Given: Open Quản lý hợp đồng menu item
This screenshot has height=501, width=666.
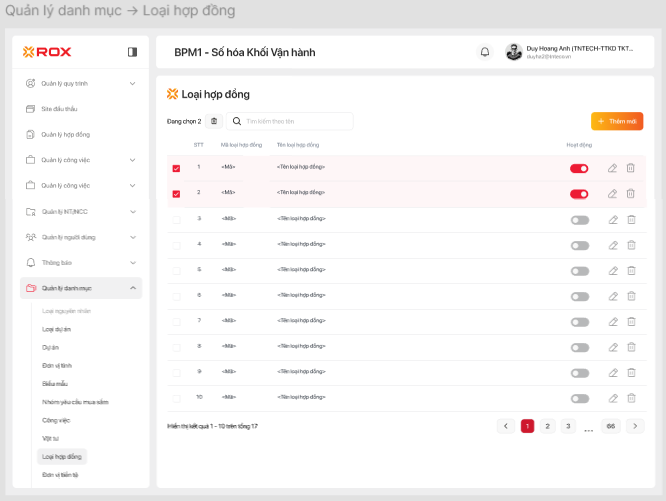Looking at the screenshot, I should pyautogui.click(x=66, y=134).
